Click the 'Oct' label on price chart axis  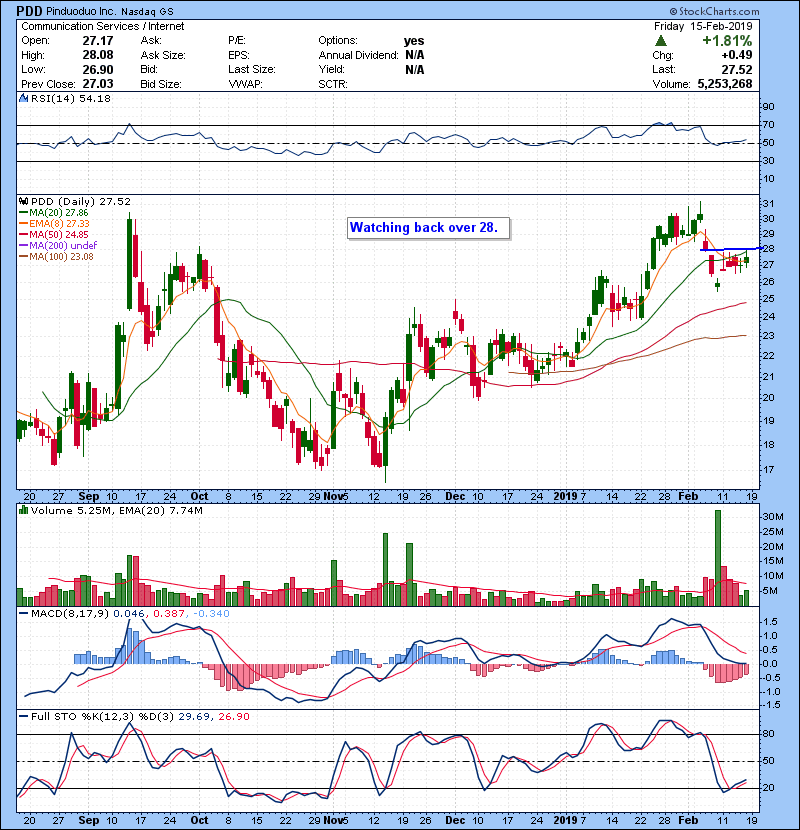point(199,497)
